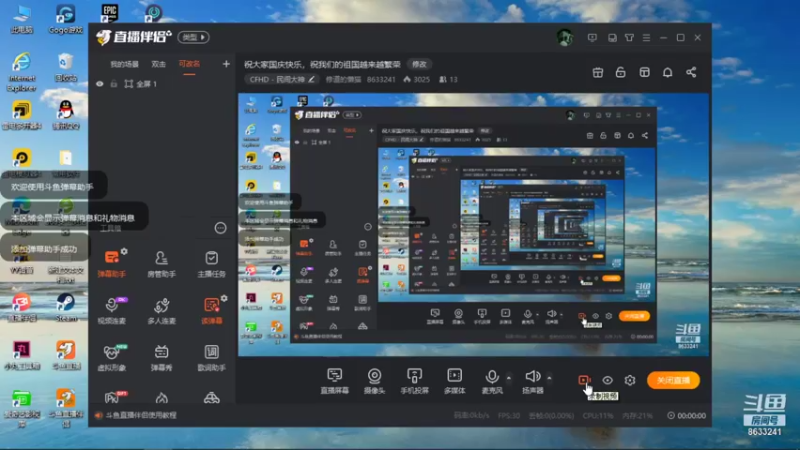Click the lock icon above preview

tap(620, 72)
